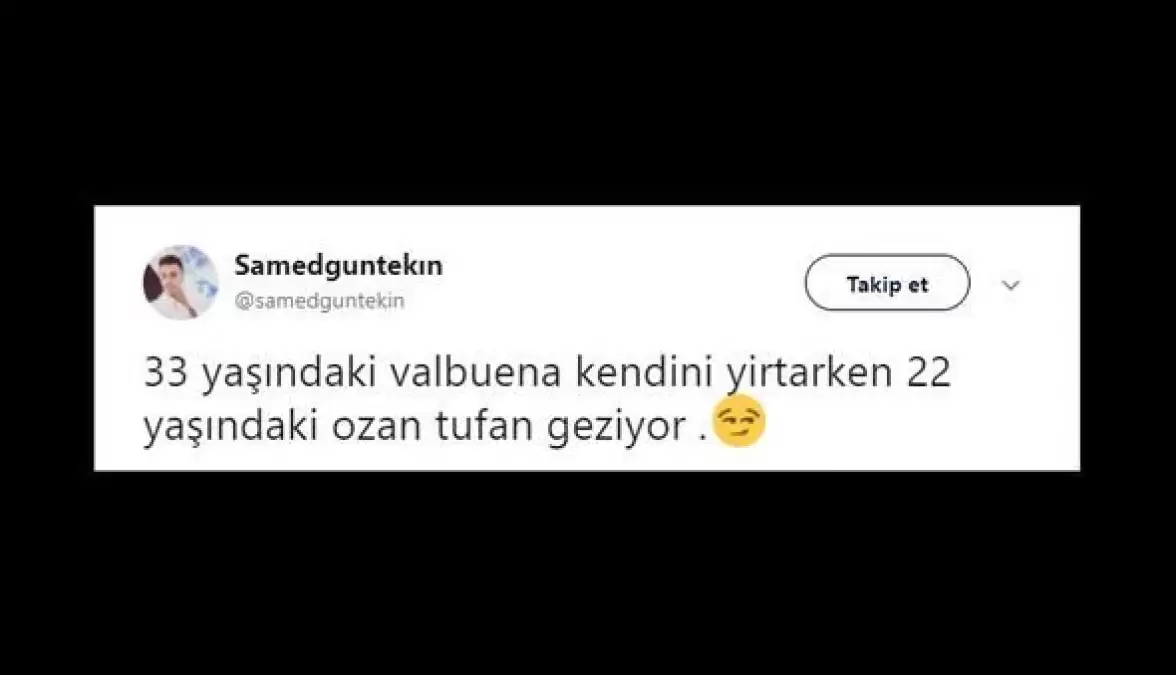Click the number 33 in tweet text
Image resolution: width=1176 pixels, height=675 pixels.
(x=165, y=374)
